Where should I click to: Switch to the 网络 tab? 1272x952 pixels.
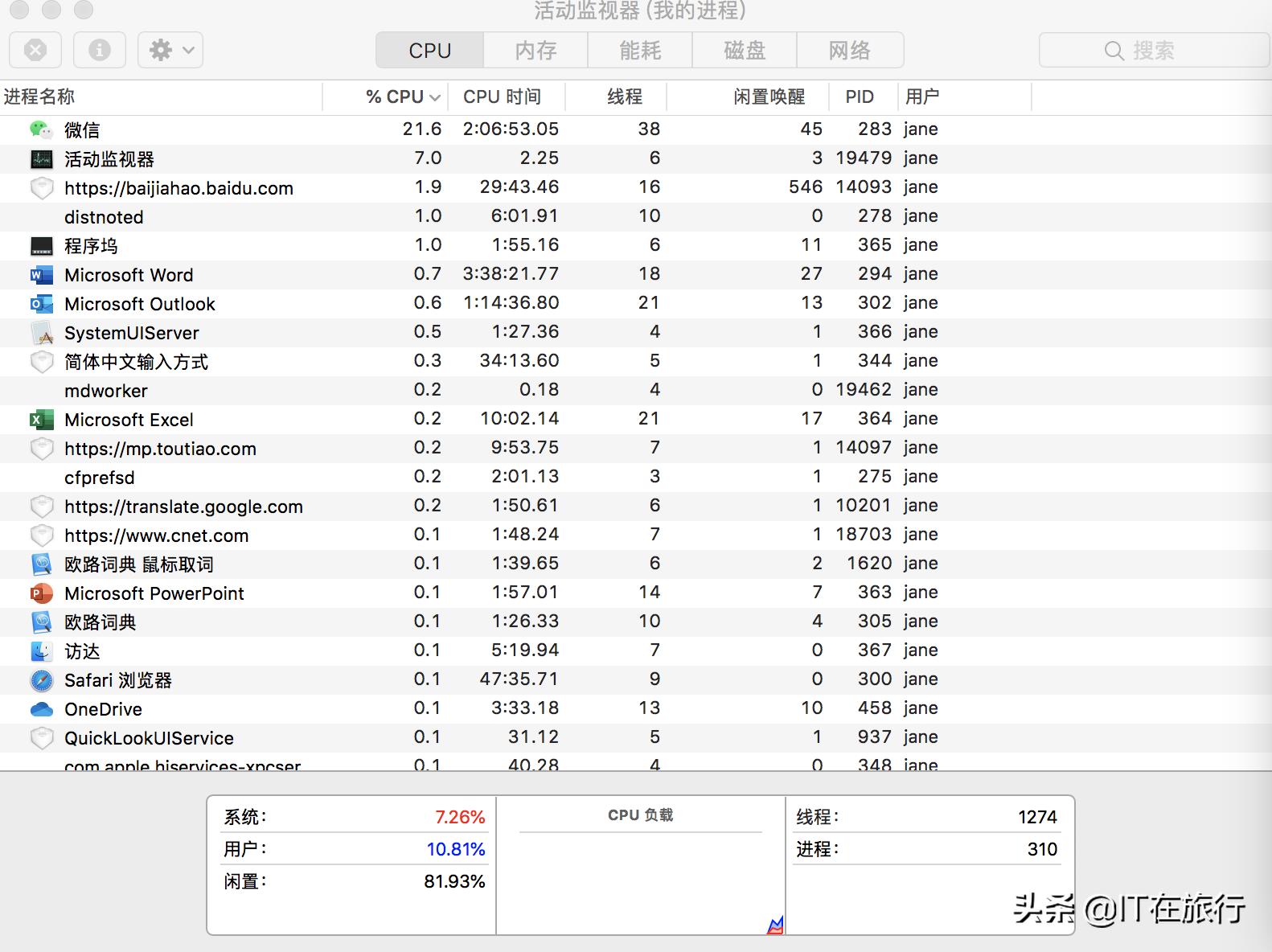coord(850,50)
